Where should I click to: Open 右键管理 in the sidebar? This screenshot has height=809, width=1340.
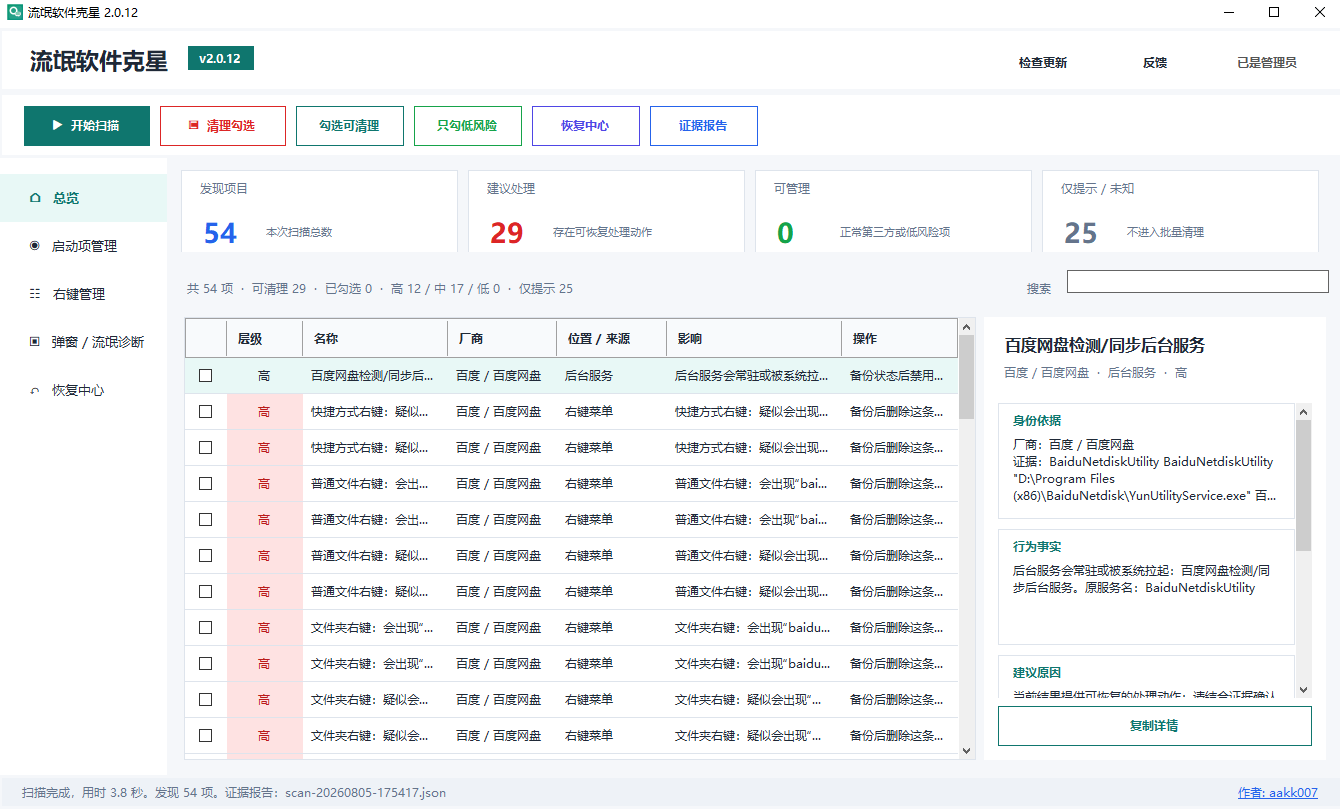(x=84, y=294)
